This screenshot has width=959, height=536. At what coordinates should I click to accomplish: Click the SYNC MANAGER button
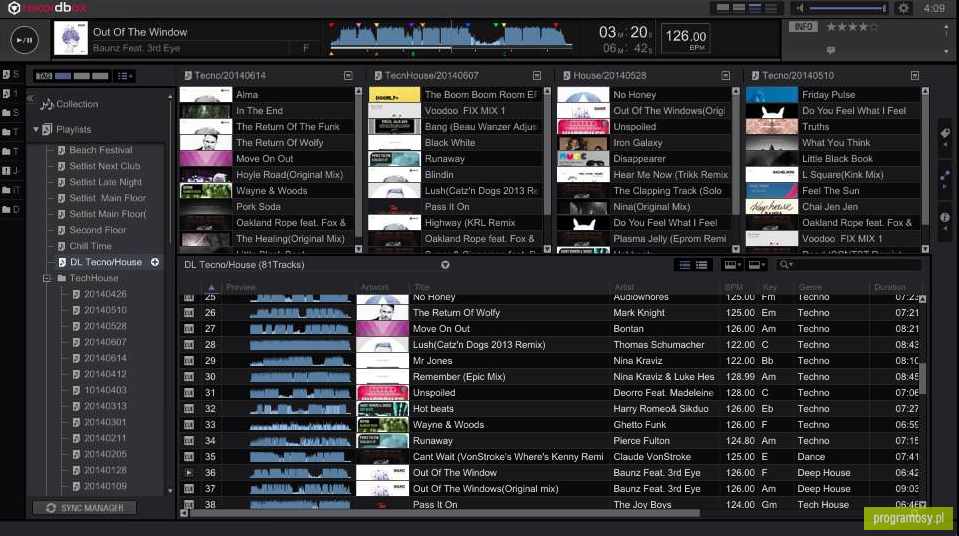point(84,508)
